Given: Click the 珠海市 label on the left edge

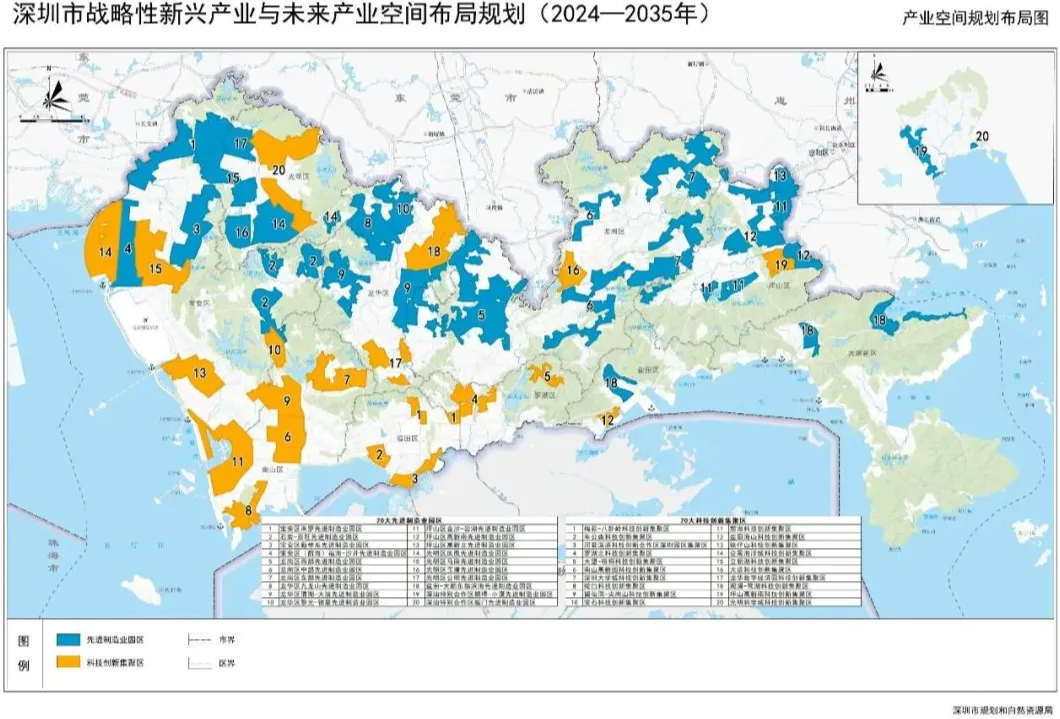Looking at the screenshot, I should pos(53,556).
